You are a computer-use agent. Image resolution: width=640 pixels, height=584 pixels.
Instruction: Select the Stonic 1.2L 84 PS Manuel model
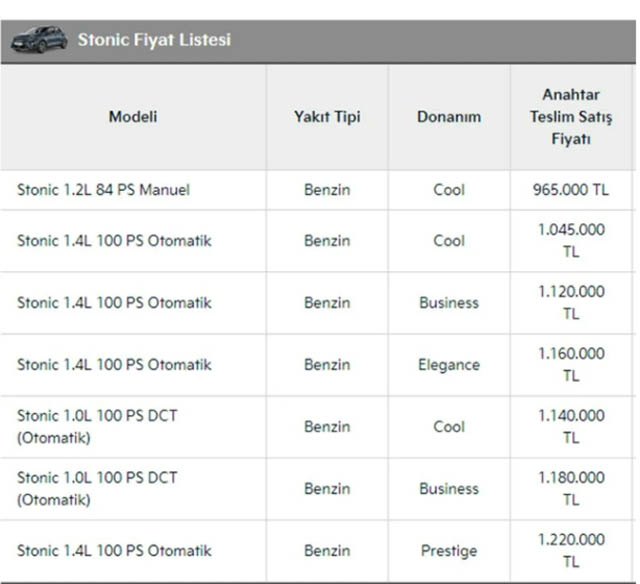(x=103, y=189)
